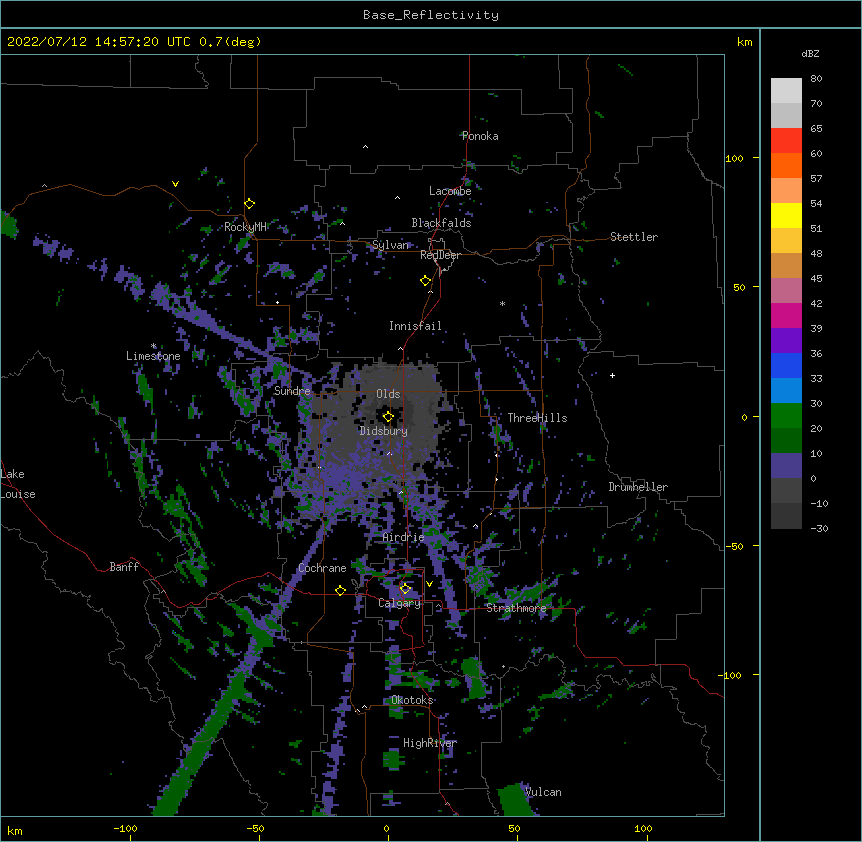862x842 pixels.
Task: Click the white asterisk above Limestone label
Action: 154,346
